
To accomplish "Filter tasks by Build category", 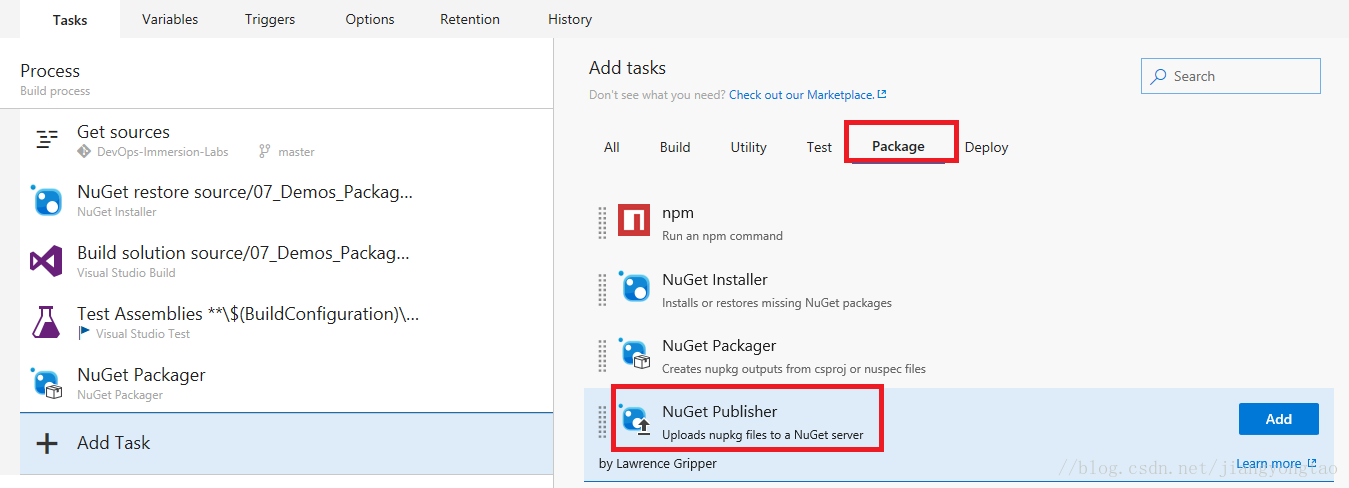I will click(675, 147).
